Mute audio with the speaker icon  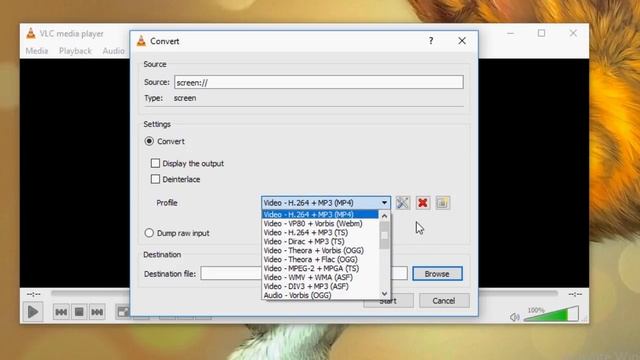[x=515, y=317]
